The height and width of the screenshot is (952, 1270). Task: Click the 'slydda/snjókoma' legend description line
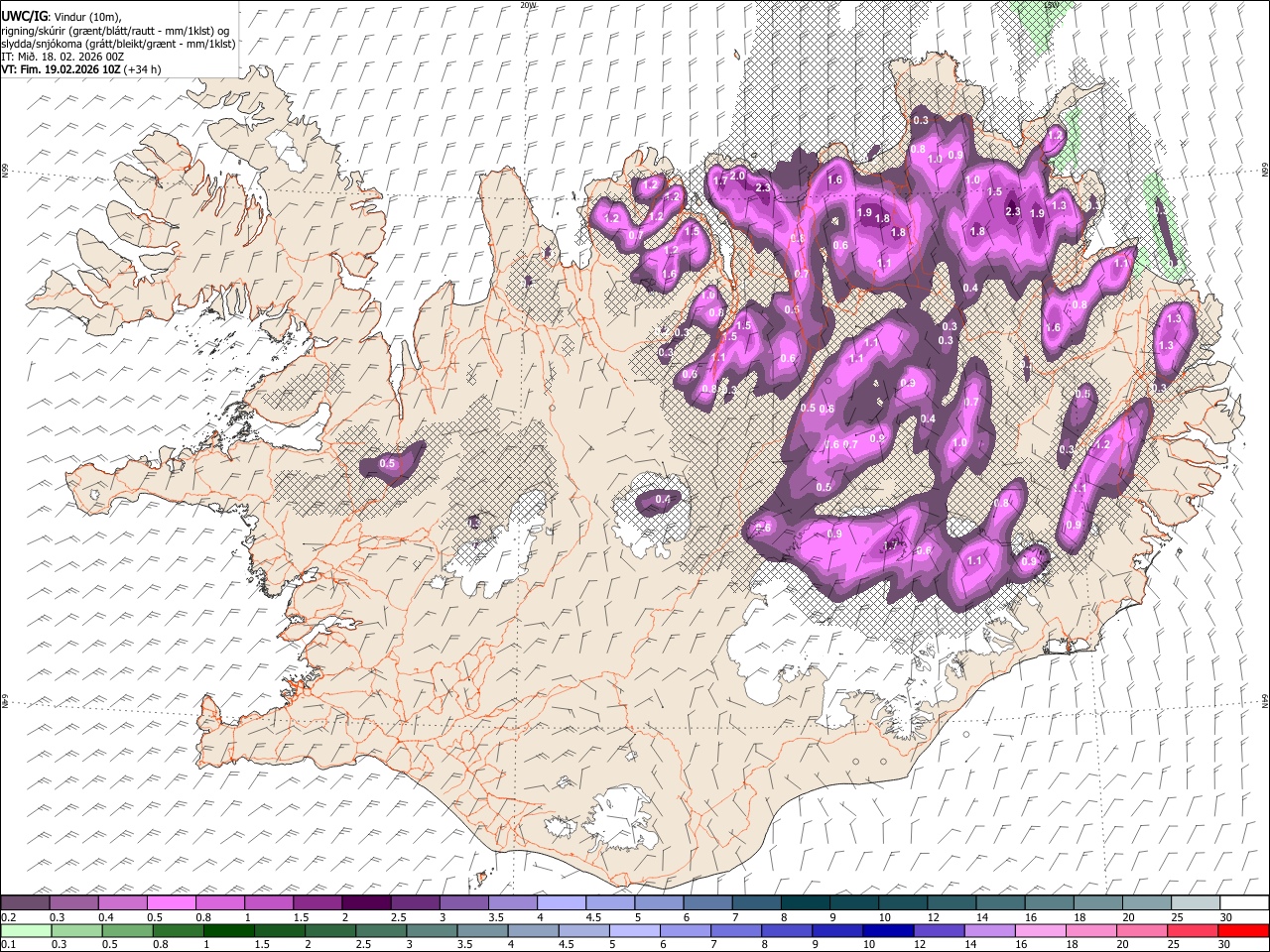119,44
